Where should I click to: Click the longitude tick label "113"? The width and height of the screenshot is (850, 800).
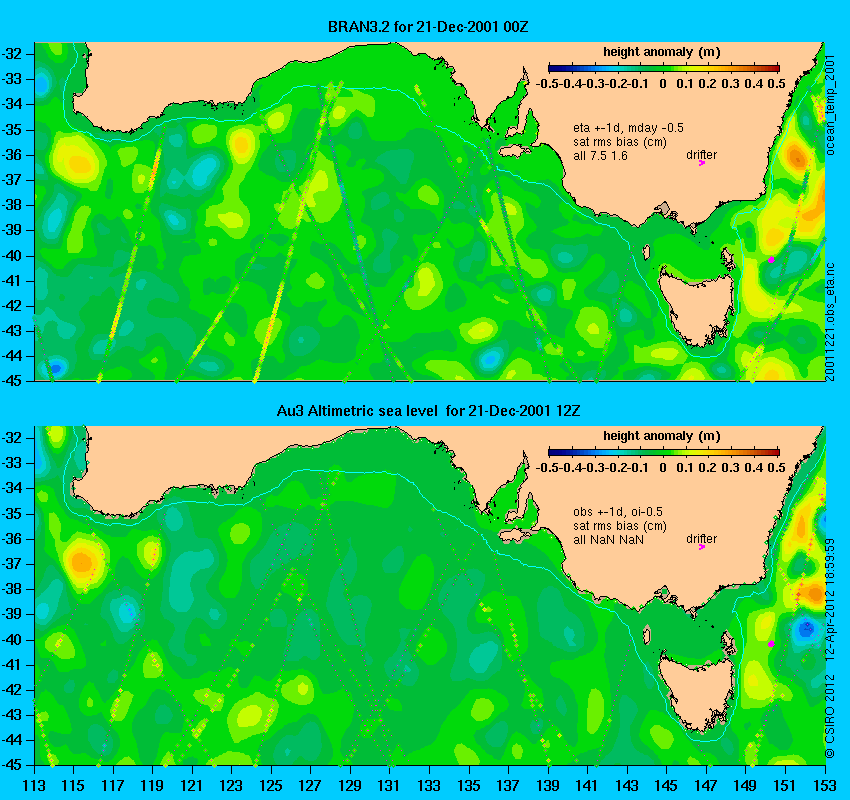tap(34, 785)
